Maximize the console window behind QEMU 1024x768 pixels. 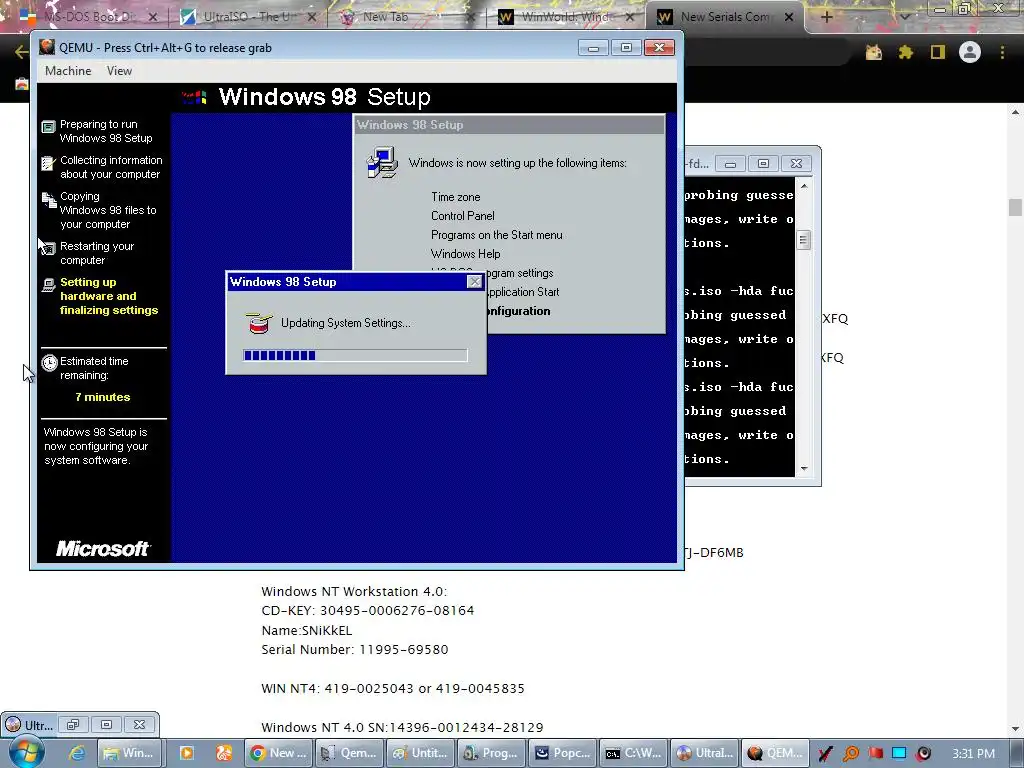pos(763,163)
